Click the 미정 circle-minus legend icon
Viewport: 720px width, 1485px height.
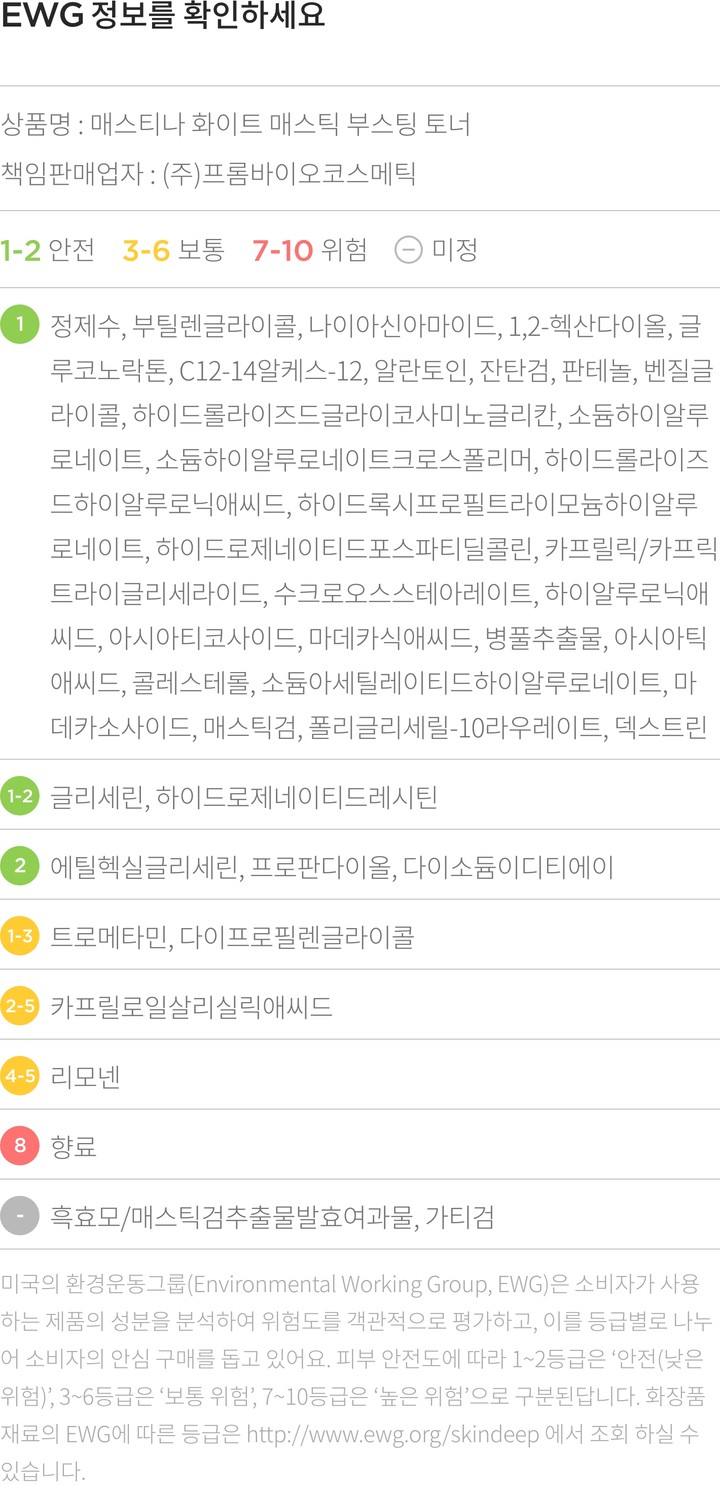point(408,249)
